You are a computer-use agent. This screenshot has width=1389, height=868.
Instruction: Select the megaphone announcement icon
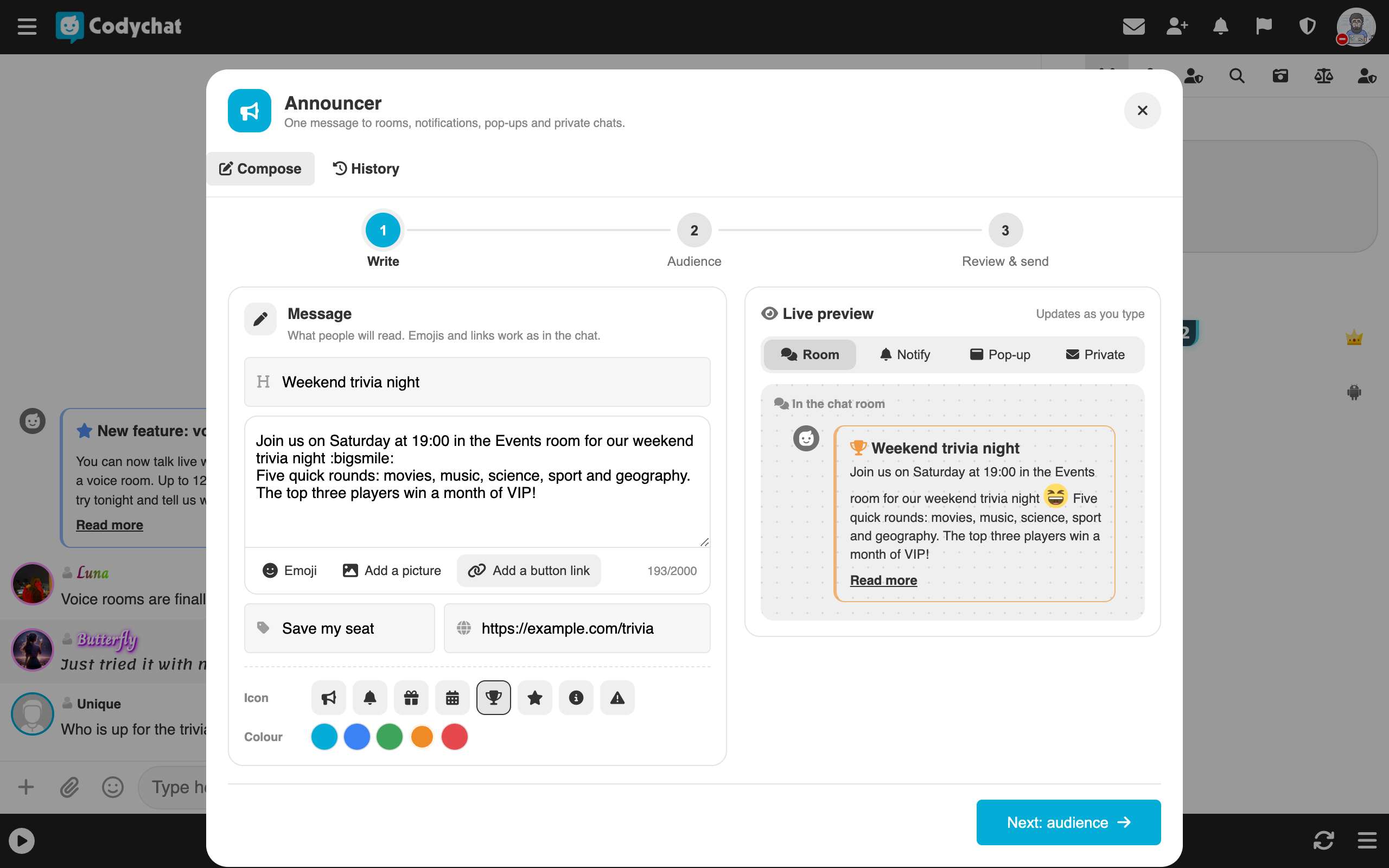click(x=328, y=698)
